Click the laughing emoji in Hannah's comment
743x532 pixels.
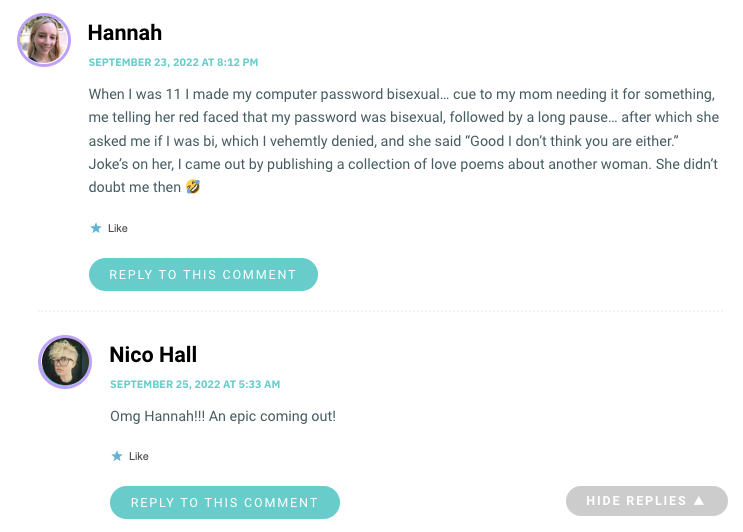(x=193, y=187)
